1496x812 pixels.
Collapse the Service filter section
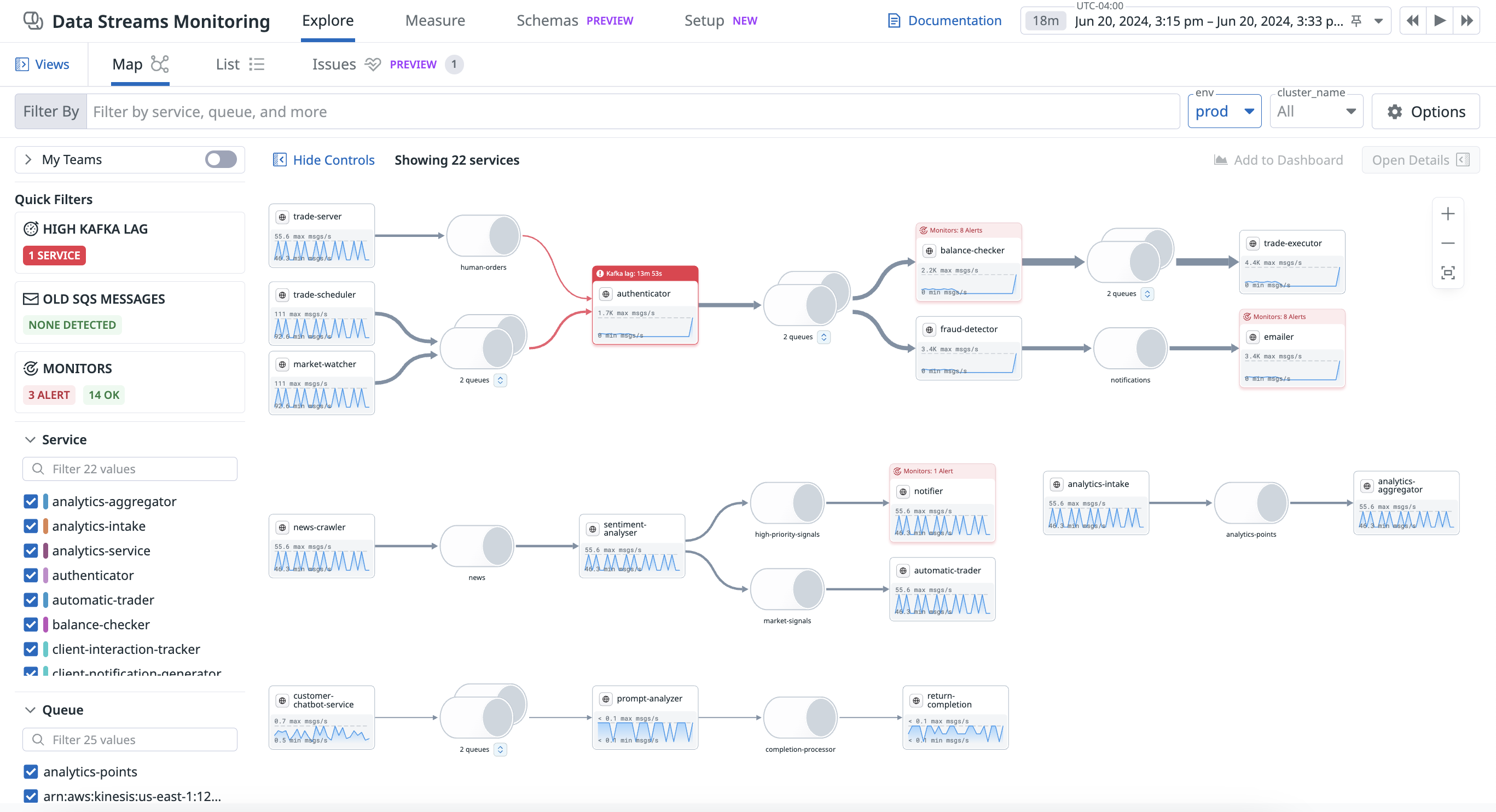(30, 440)
